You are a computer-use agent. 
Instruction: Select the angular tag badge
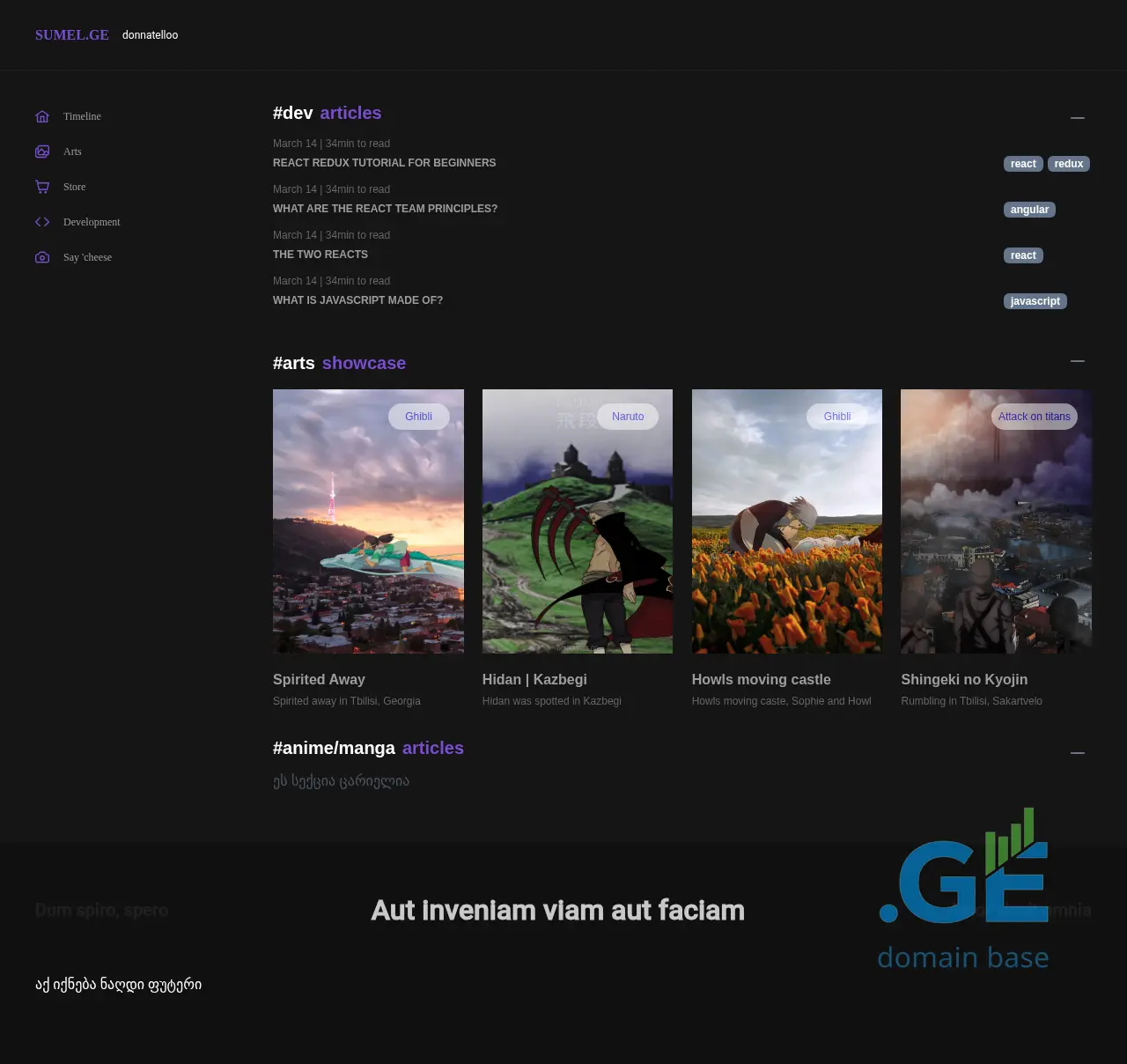[x=1029, y=210]
